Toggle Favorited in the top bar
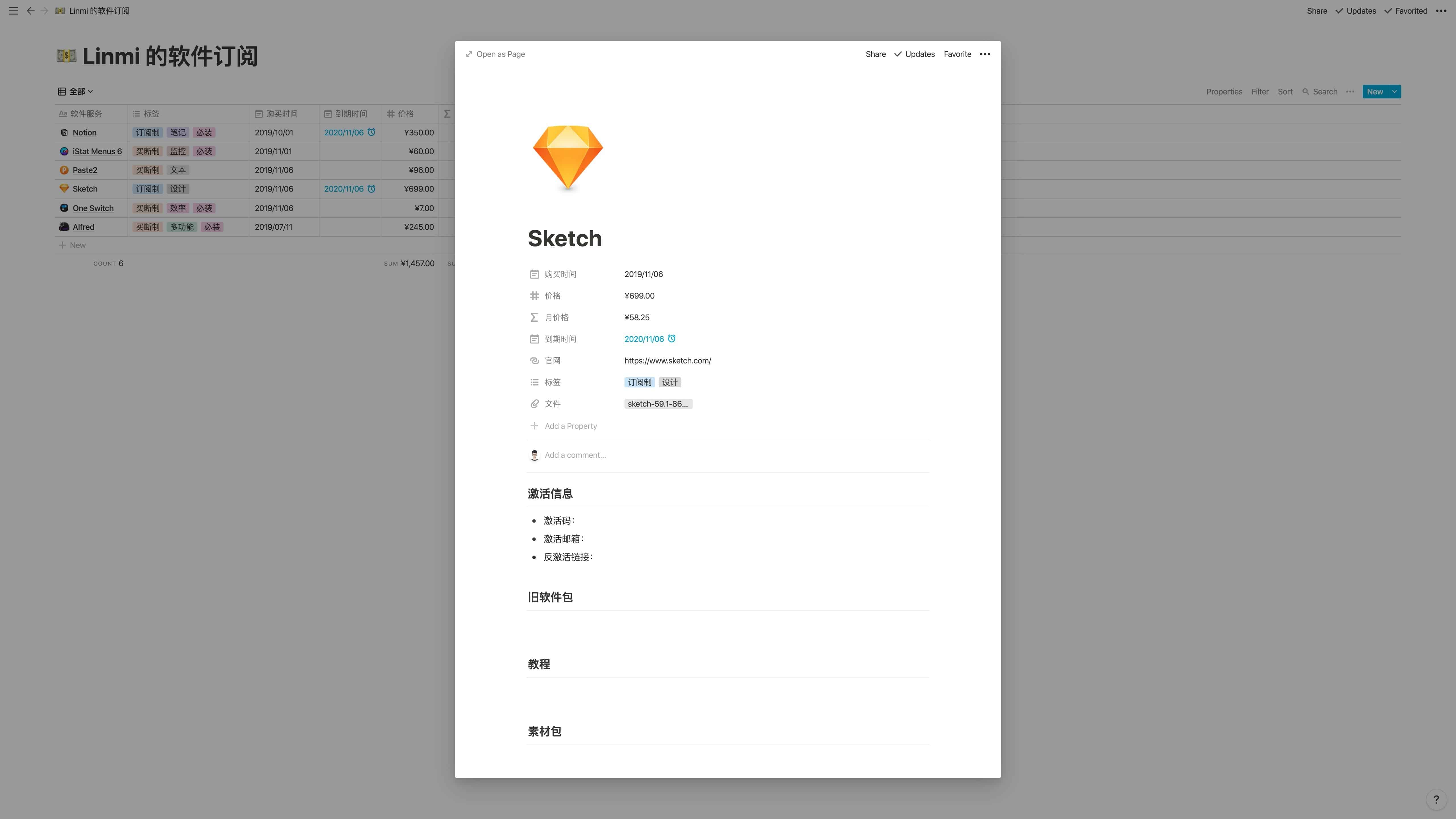The width and height of the screenshot is (1456, 819). tap(1406, 11)
